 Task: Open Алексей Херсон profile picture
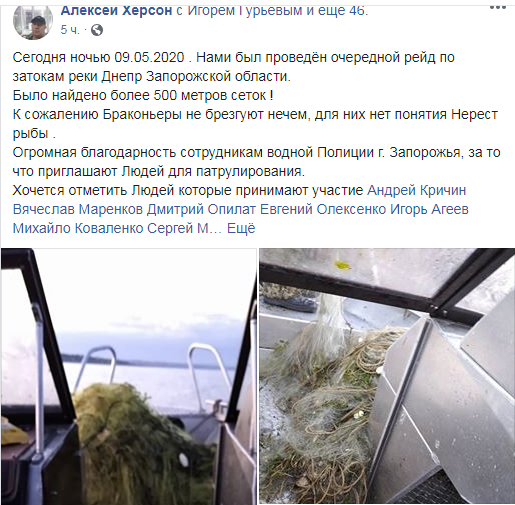33,22
